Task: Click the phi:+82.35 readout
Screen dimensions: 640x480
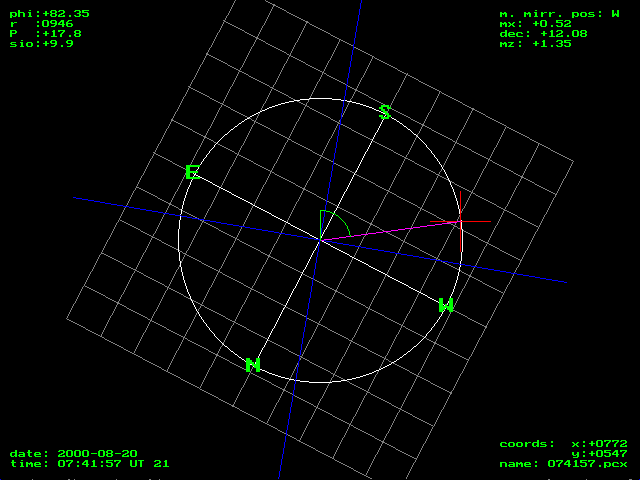Action: click(49, 13)
